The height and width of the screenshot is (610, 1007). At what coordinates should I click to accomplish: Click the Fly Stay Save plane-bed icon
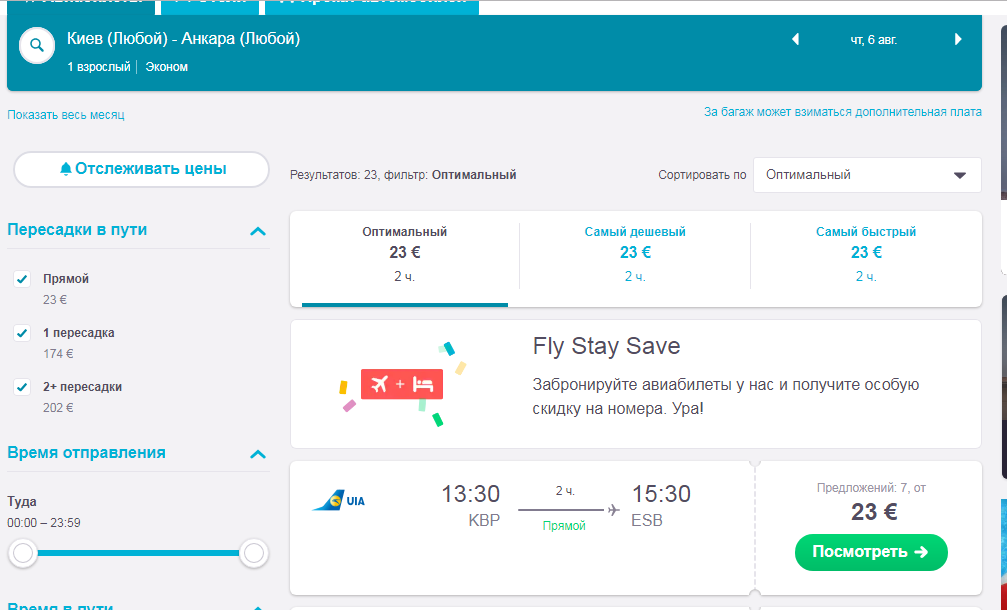[402, 384]
